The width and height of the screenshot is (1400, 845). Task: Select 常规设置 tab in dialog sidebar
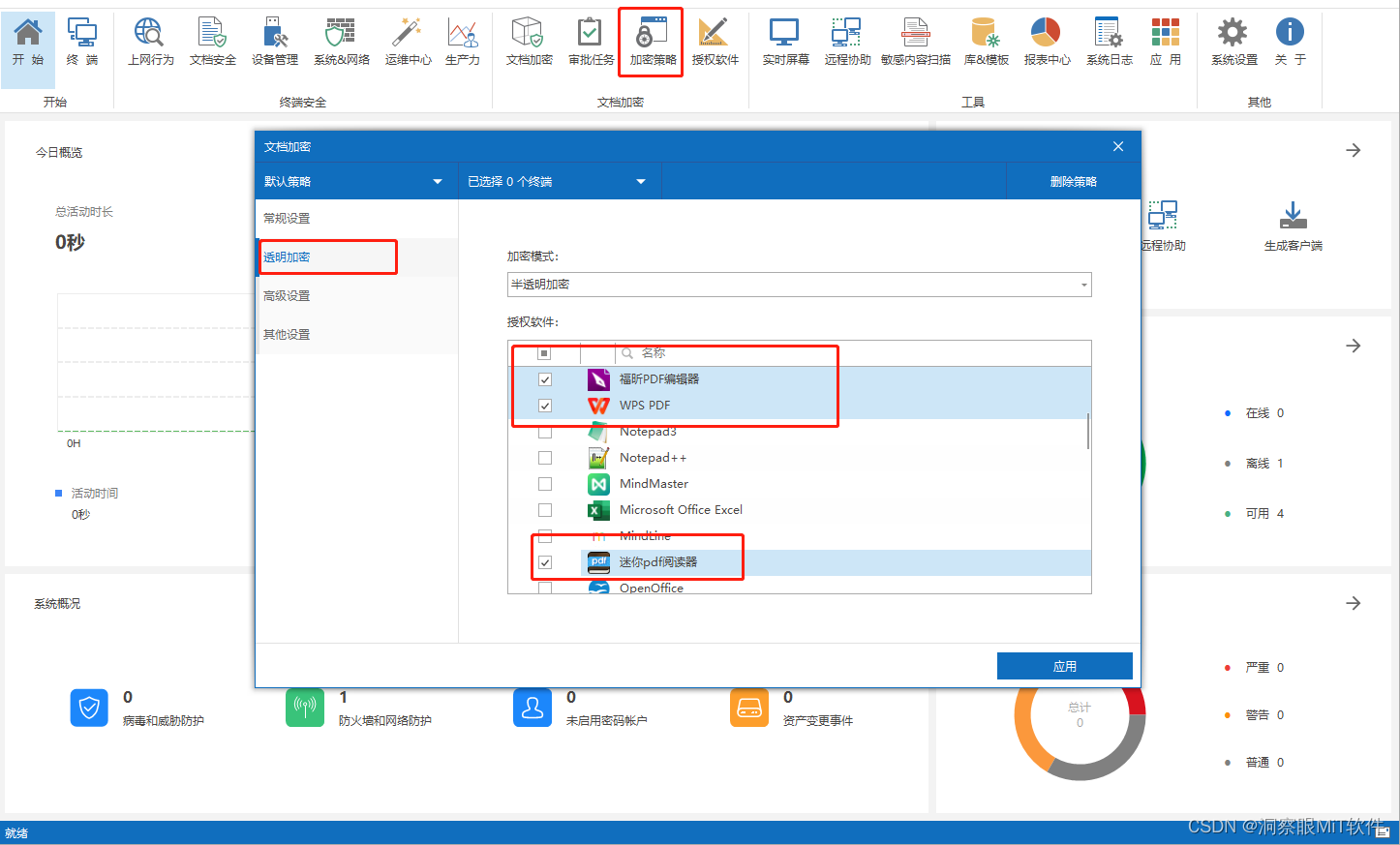tap(356, 219)
